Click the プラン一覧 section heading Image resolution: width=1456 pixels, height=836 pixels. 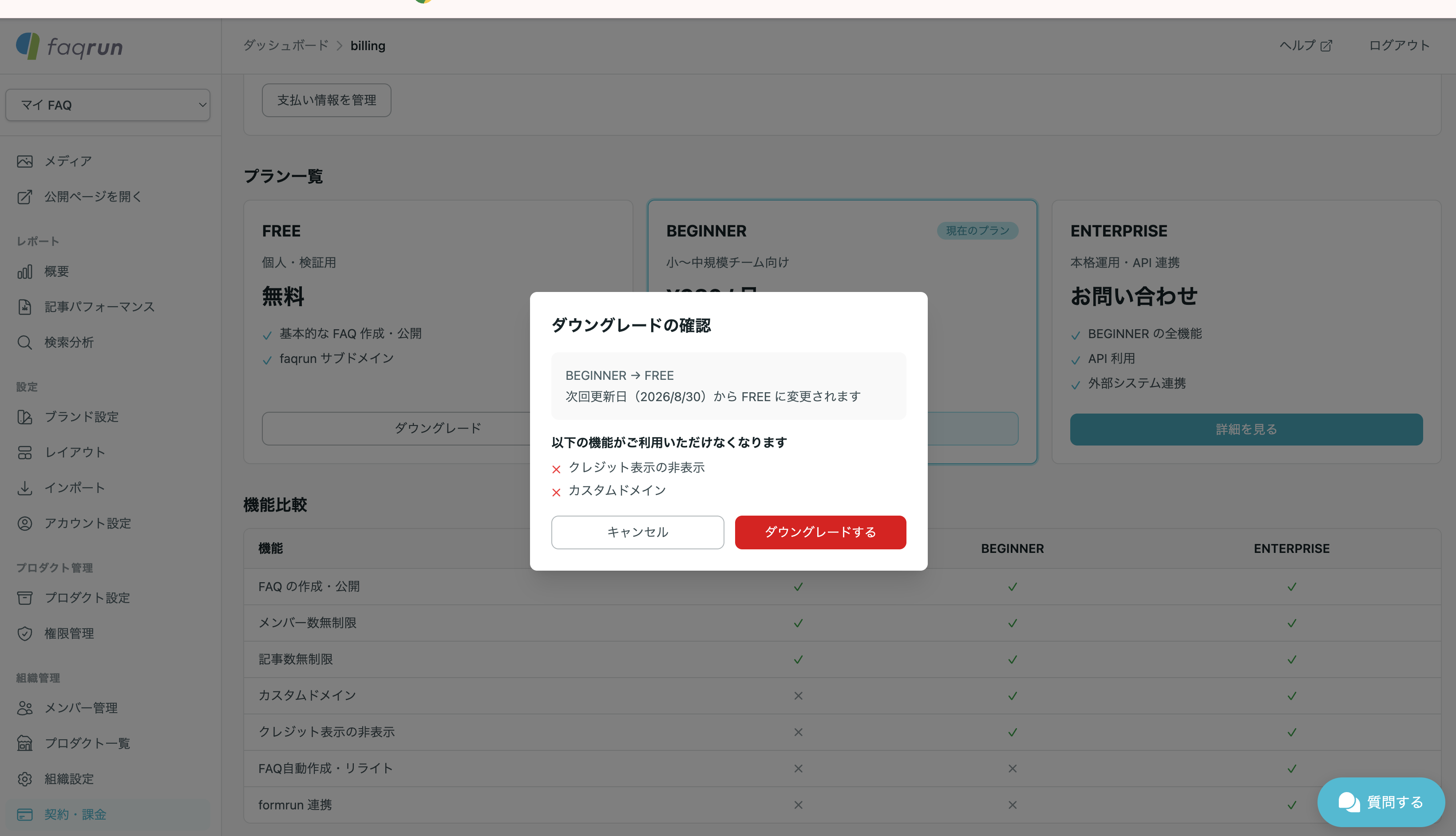click(x=283, y=176)
